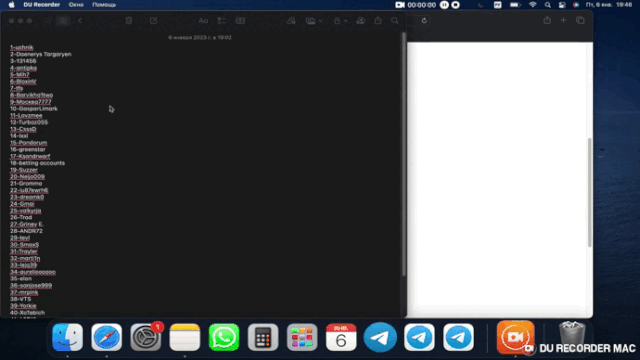Open Calculator from the Dock
Screen dimensions: 640x360
click(x=263, y=337)
